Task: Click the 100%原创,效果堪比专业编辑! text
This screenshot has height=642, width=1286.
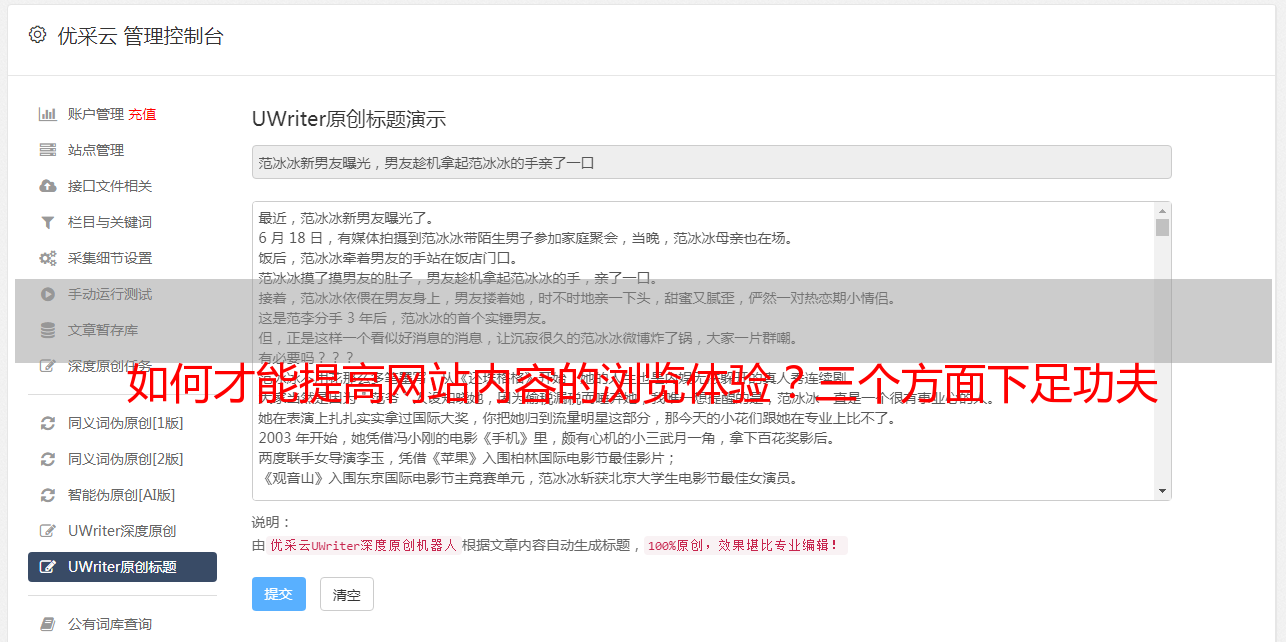Action: click(746, 546)
